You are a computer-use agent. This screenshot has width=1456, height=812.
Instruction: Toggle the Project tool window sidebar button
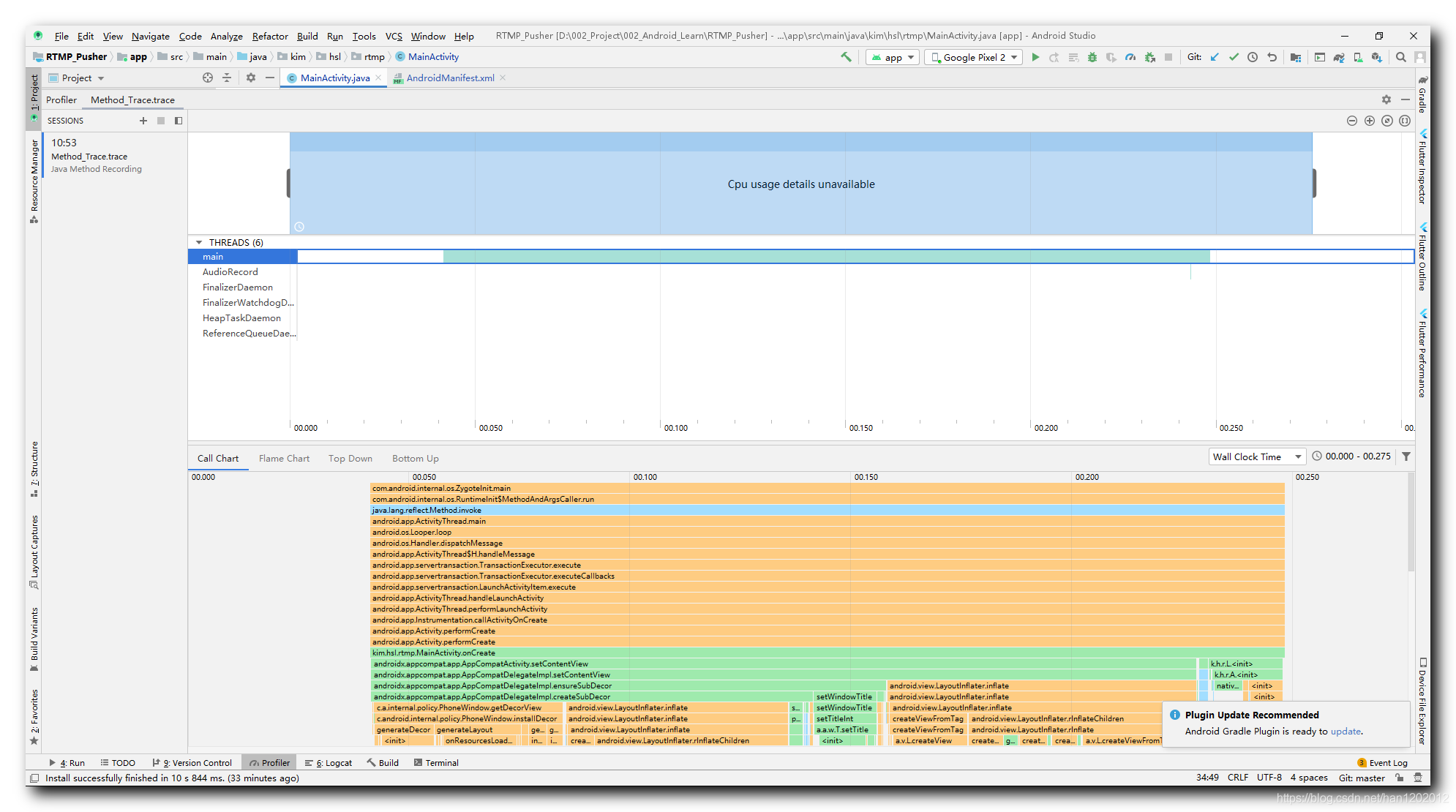tap(34, 94)
